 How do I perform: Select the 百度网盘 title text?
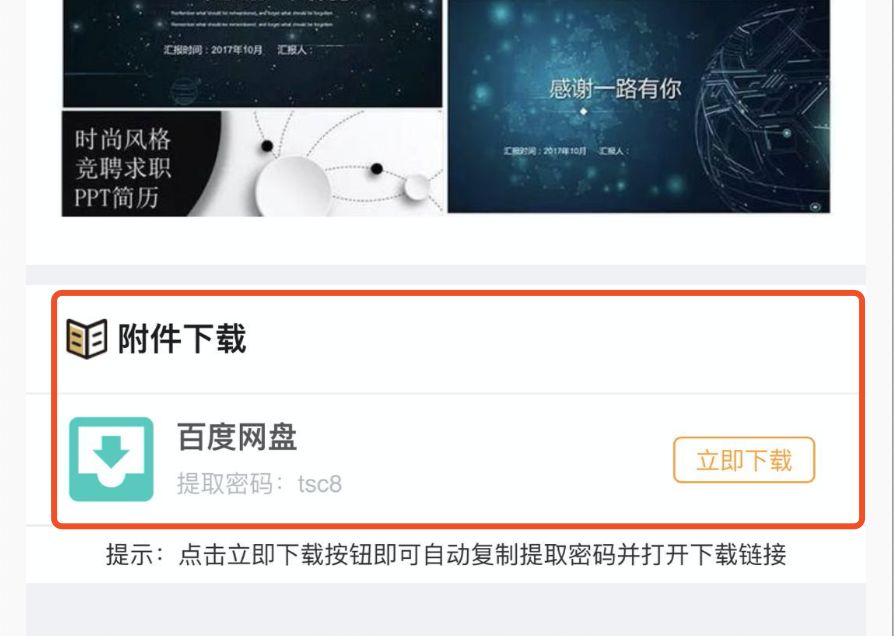click(x=237, y=437)
